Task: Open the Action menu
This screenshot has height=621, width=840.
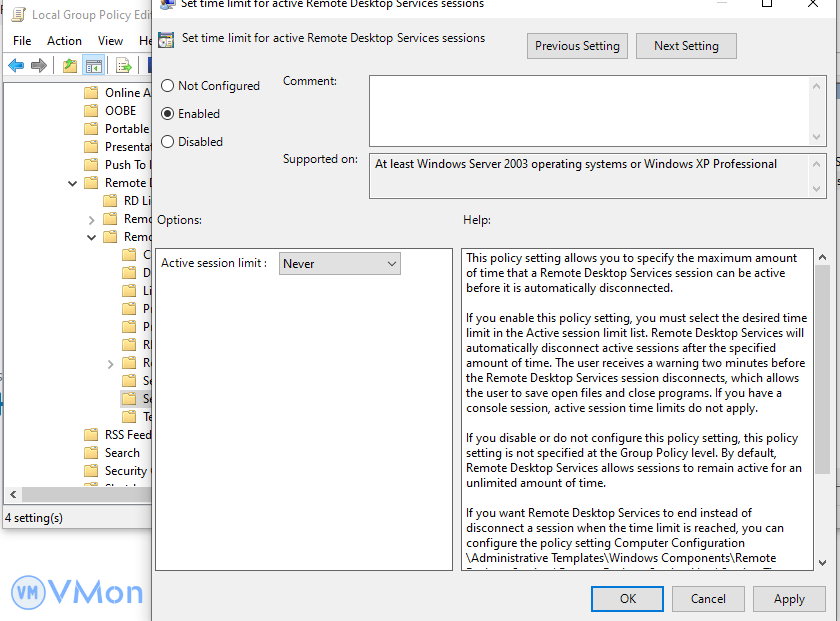Action: (64, 41)
